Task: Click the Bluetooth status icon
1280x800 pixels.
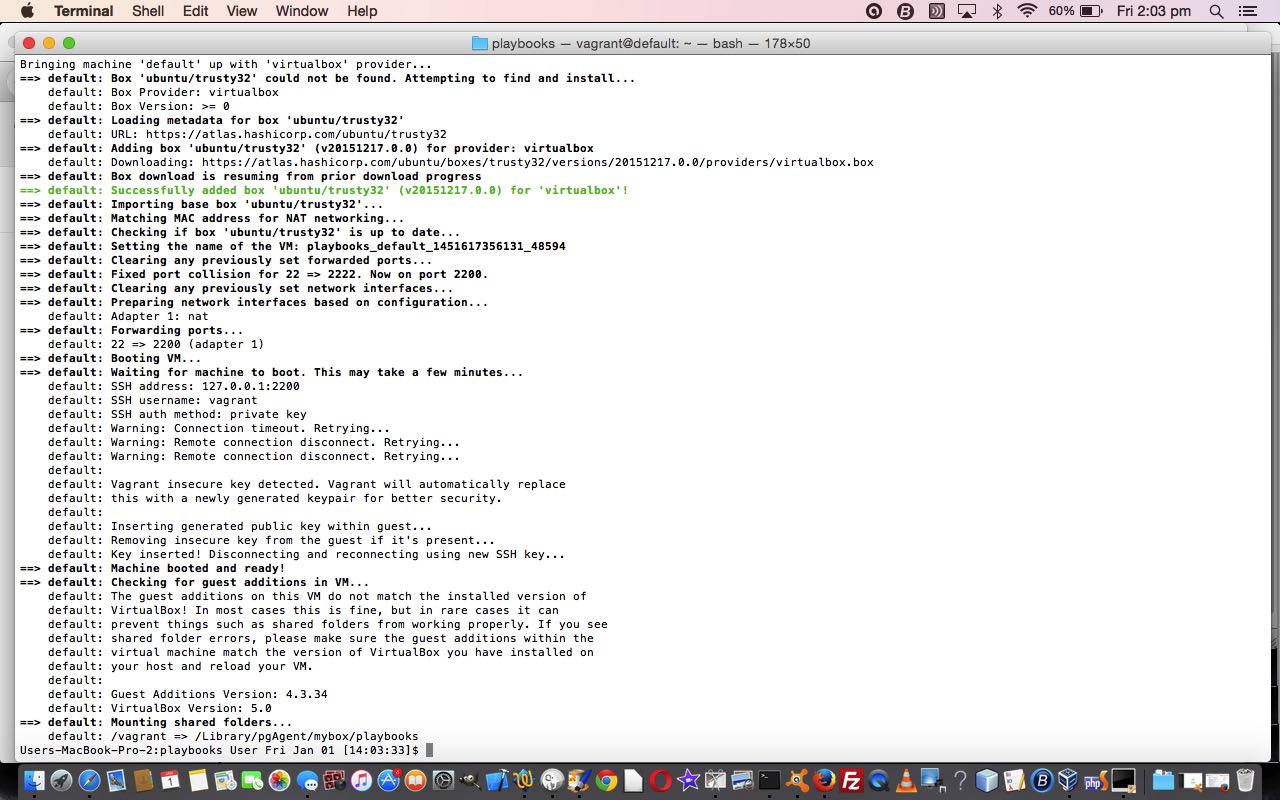Action: point(997,11)
